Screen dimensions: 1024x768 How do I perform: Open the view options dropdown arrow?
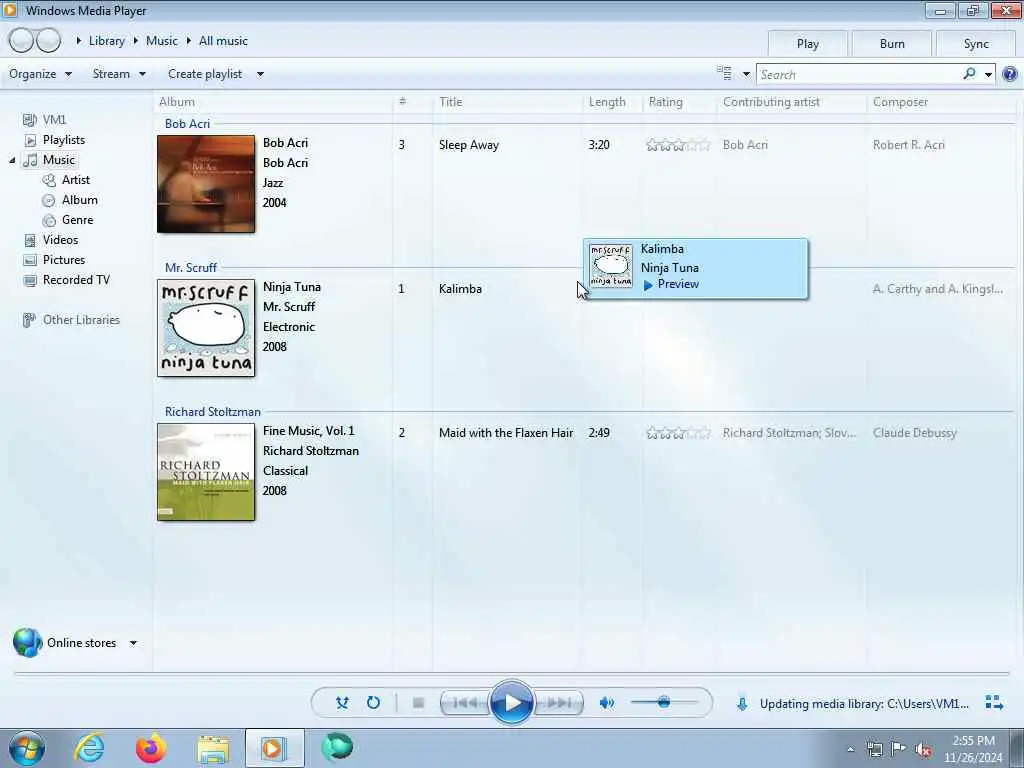click(746, 74)
